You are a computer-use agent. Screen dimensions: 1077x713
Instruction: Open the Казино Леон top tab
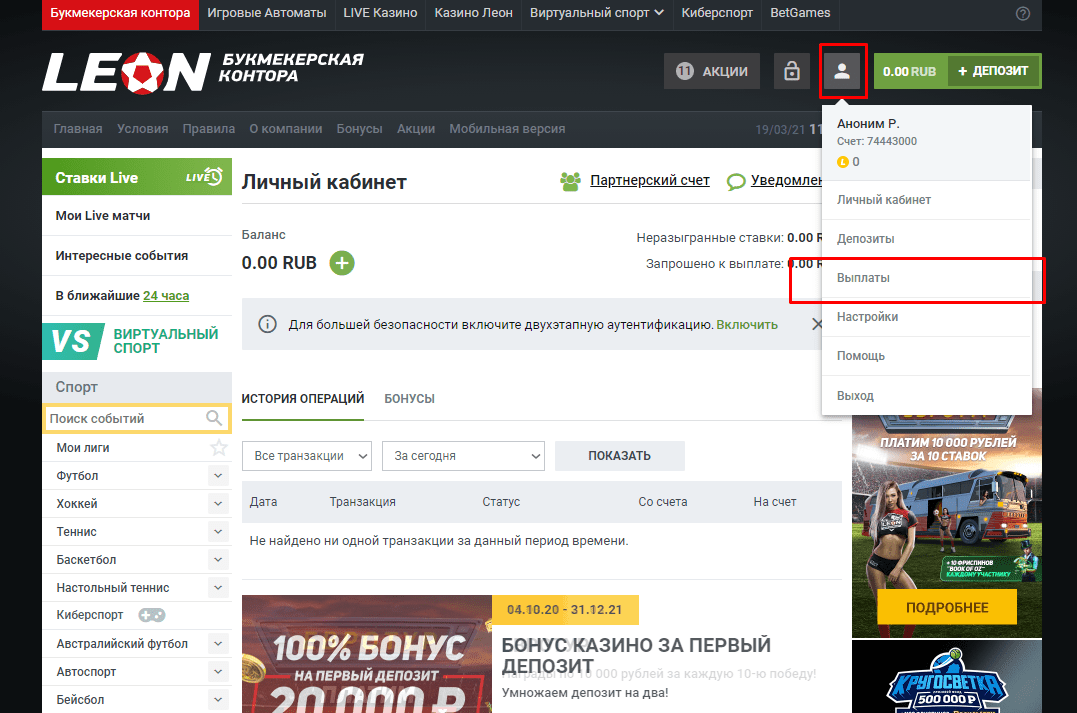474,13
